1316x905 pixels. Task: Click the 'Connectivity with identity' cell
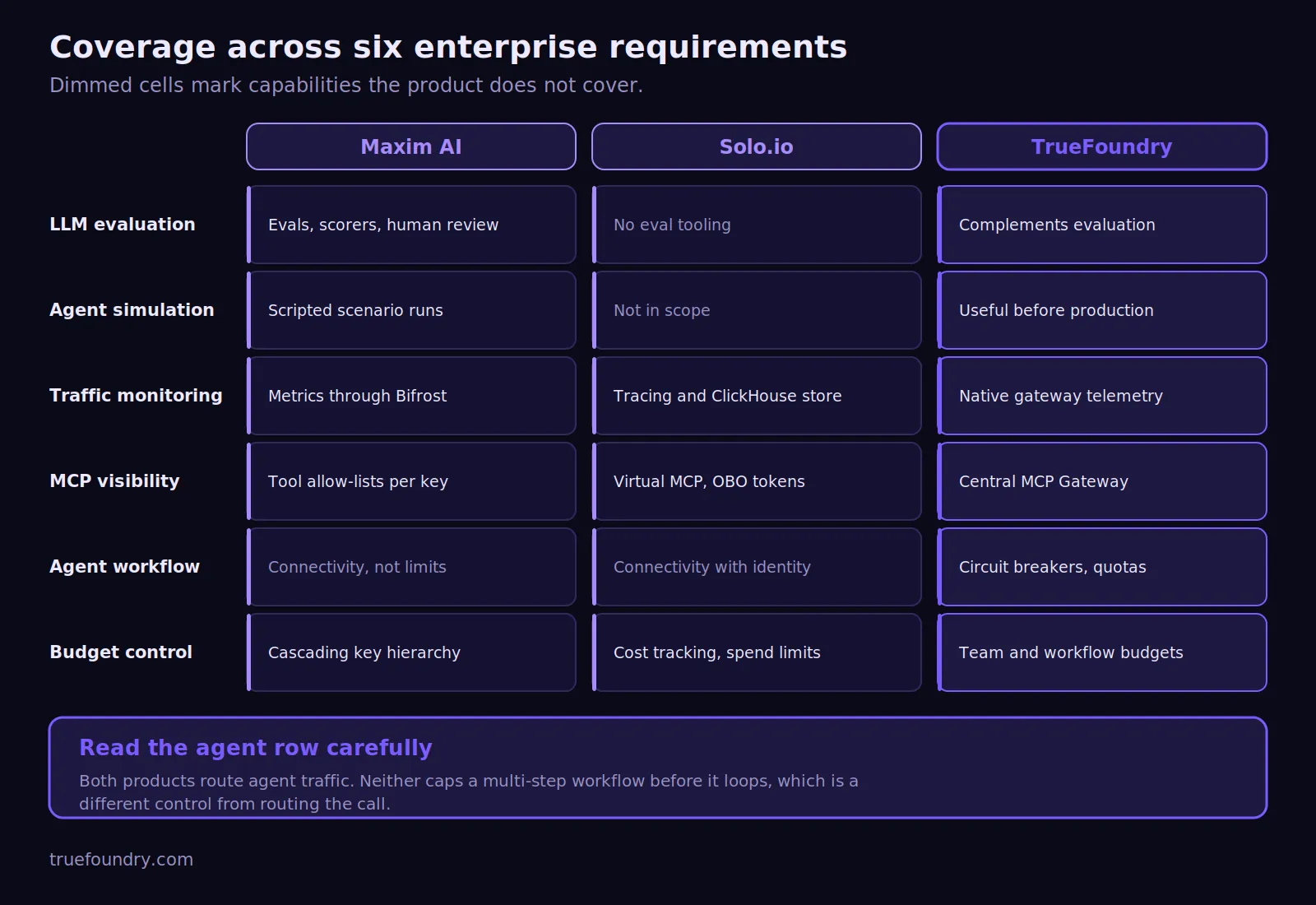pos(757,567)
